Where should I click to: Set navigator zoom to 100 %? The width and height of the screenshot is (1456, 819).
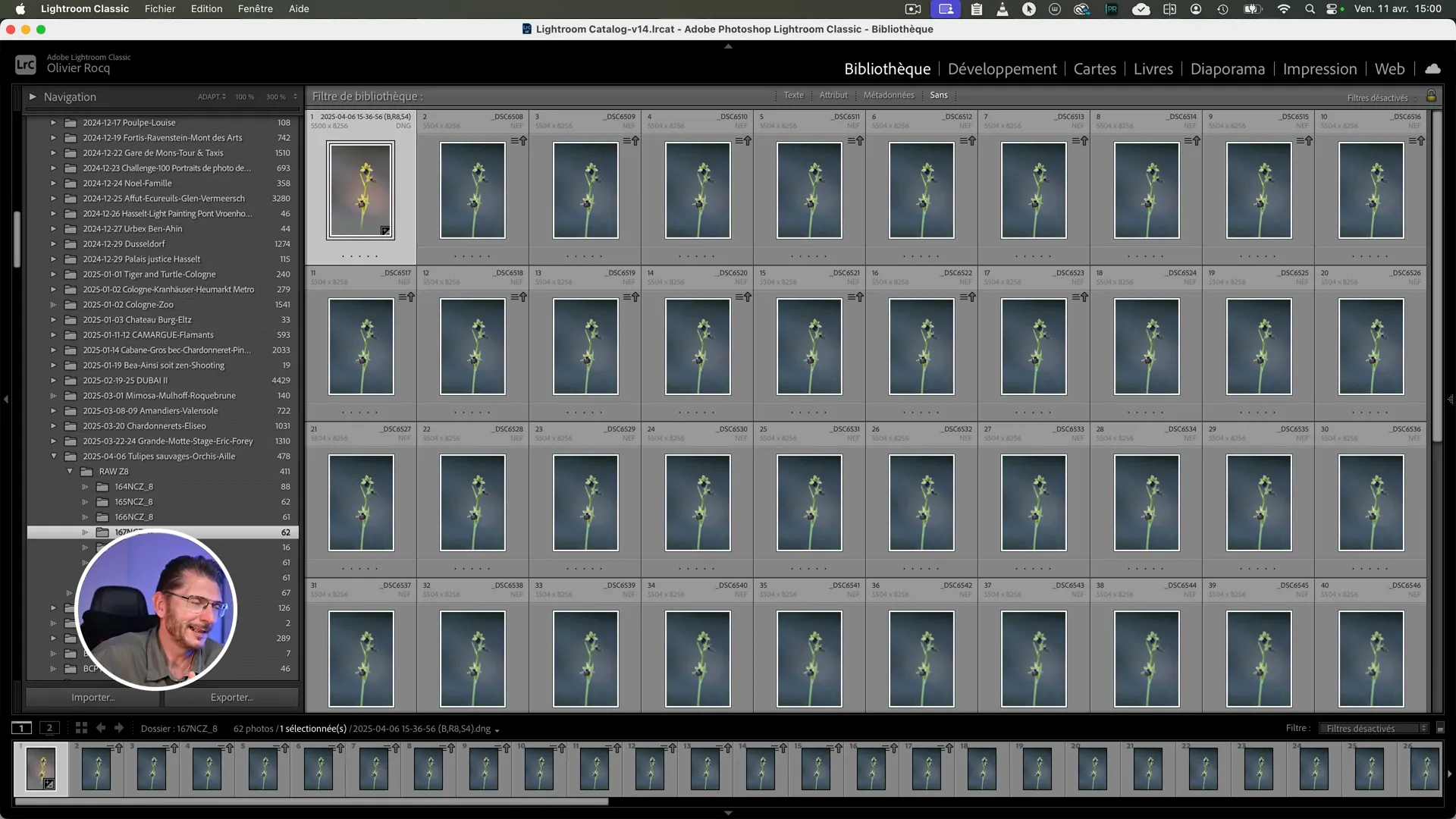(244, 97)
